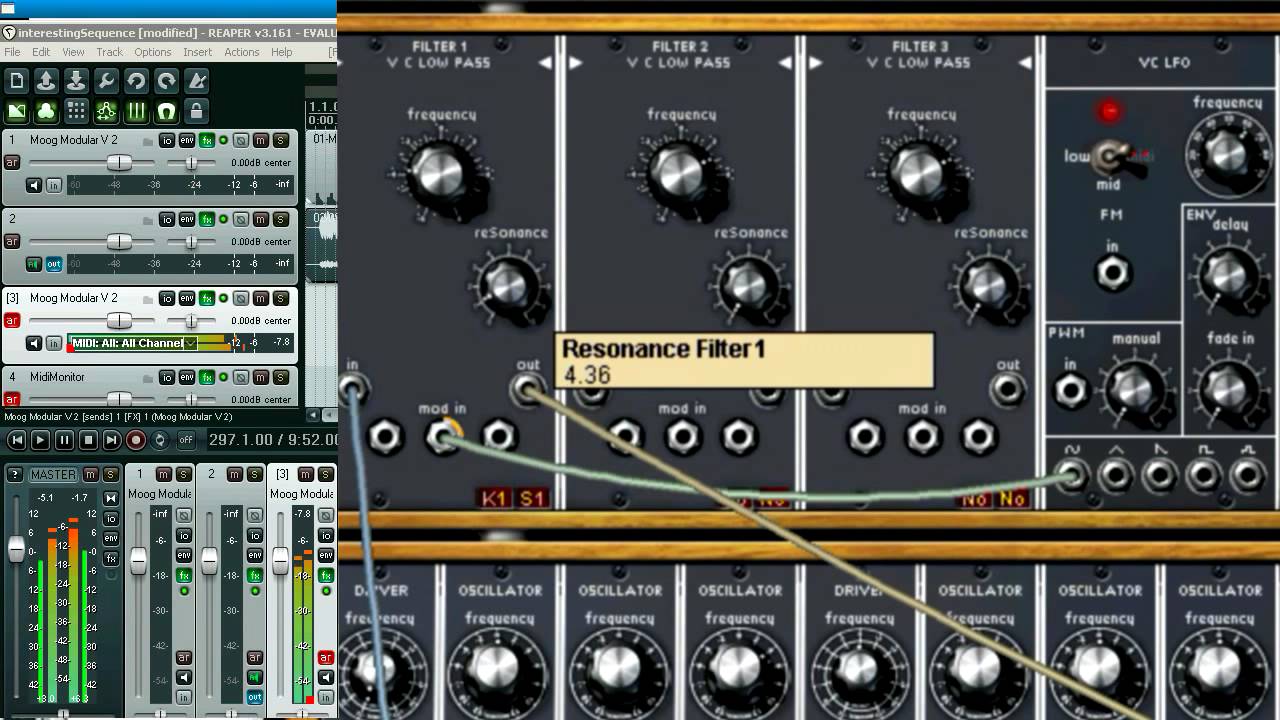Click the K1 button under Filter 1
The width and height of the screenshot is (1280, 720).
(494, 498)
